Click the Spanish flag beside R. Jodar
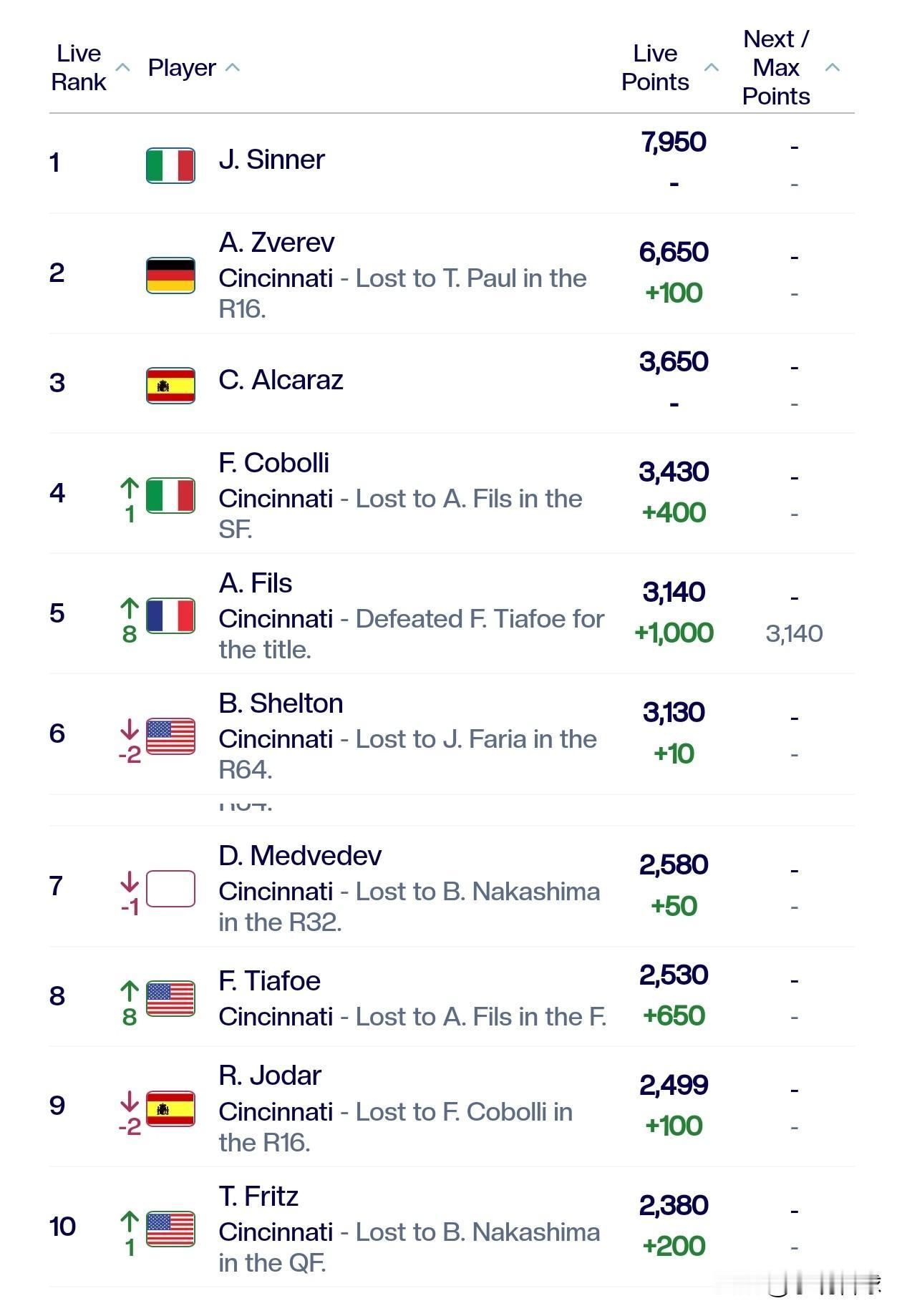 click(x=170, y=1108)
